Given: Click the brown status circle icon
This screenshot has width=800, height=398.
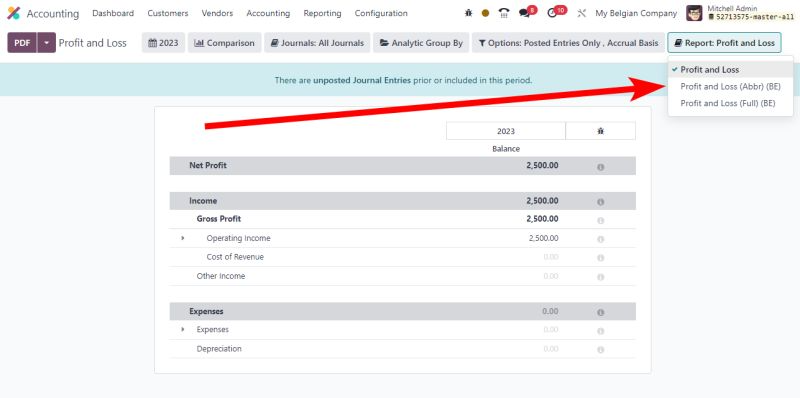Looking at the screenshot, I should point(485,13).
